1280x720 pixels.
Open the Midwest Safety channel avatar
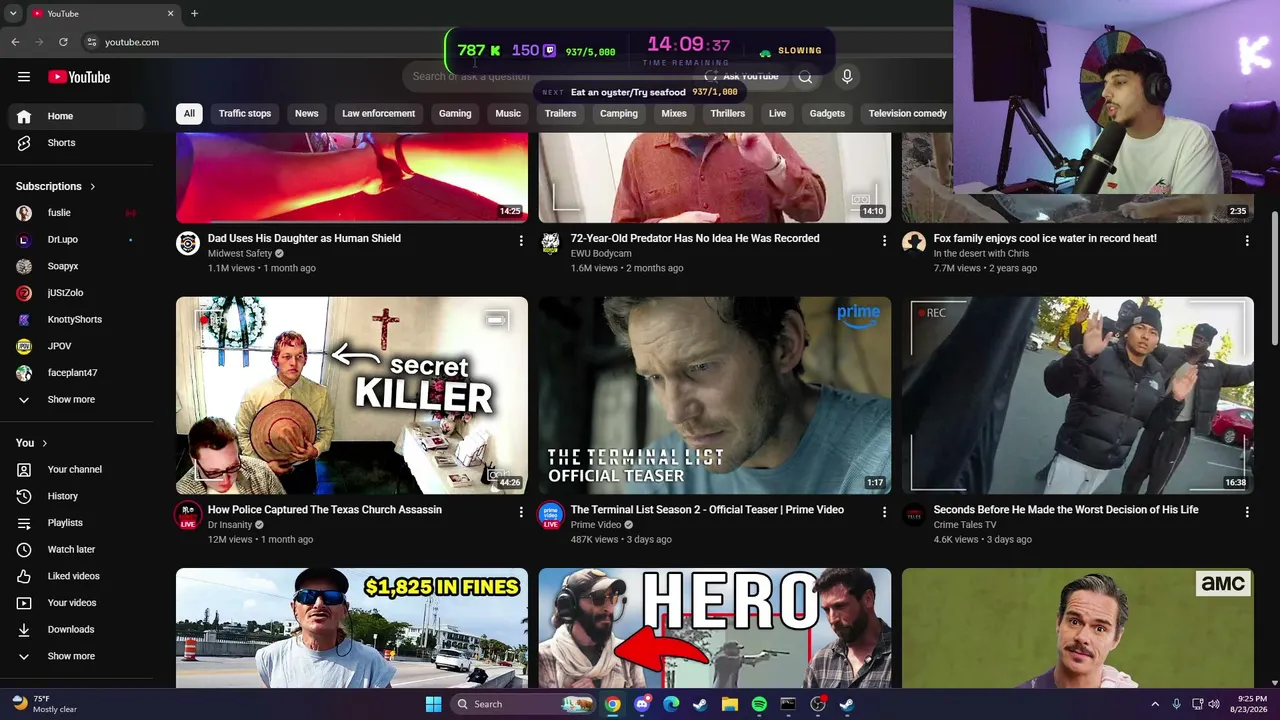188,243
